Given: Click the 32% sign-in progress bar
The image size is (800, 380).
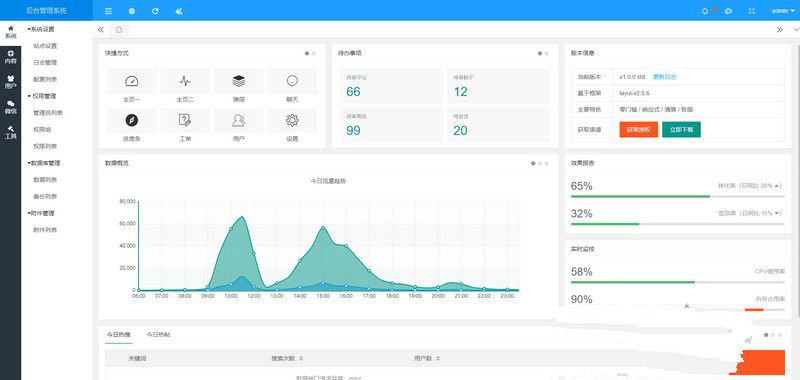Looking at the screenshot, I should (678, 224).
